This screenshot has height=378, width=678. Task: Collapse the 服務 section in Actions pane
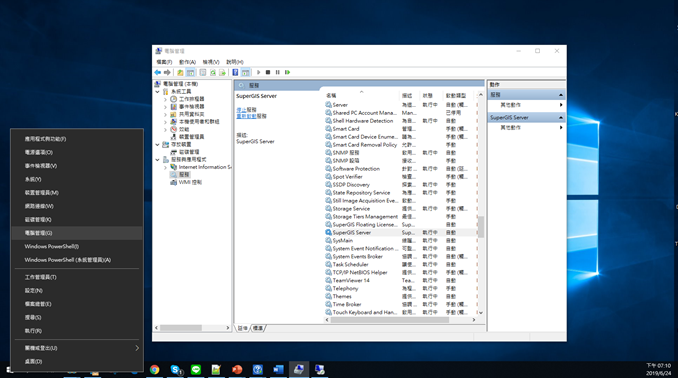561,95
